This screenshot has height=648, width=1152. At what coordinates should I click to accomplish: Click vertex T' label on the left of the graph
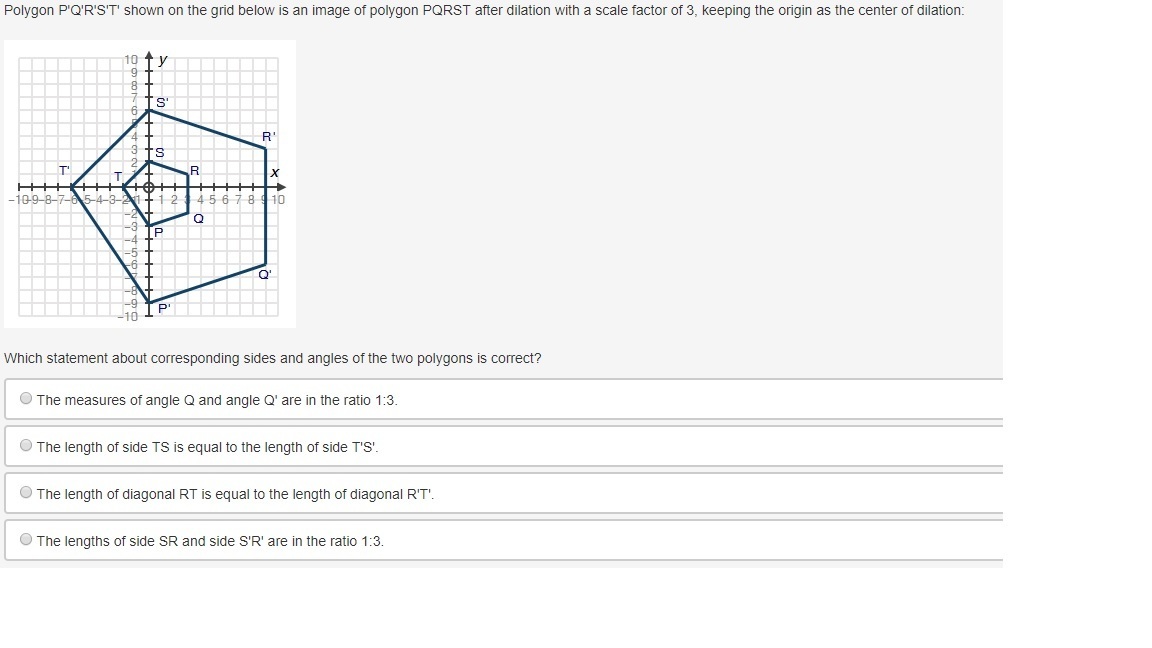(64, 171)
